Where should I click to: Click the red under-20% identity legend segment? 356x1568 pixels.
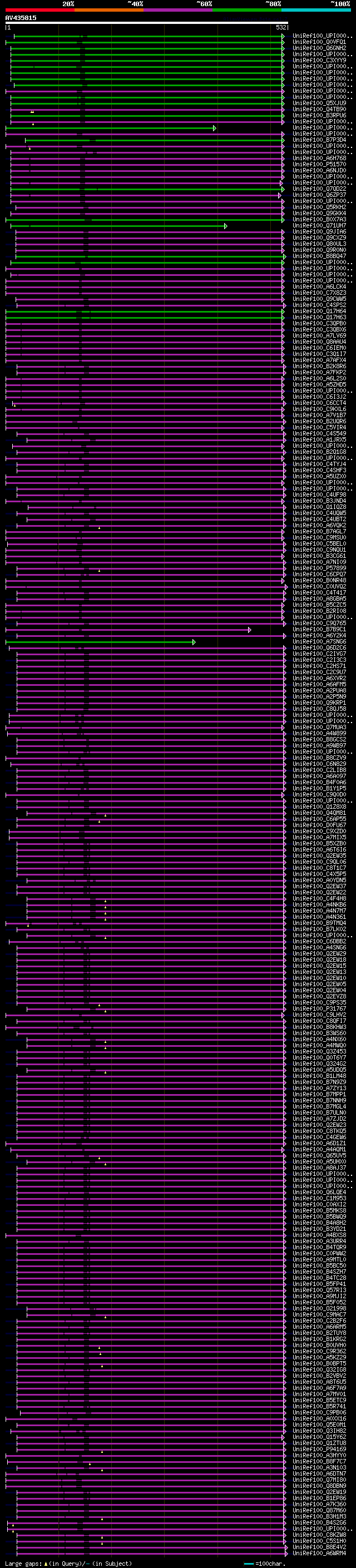[x=40, y=10]
